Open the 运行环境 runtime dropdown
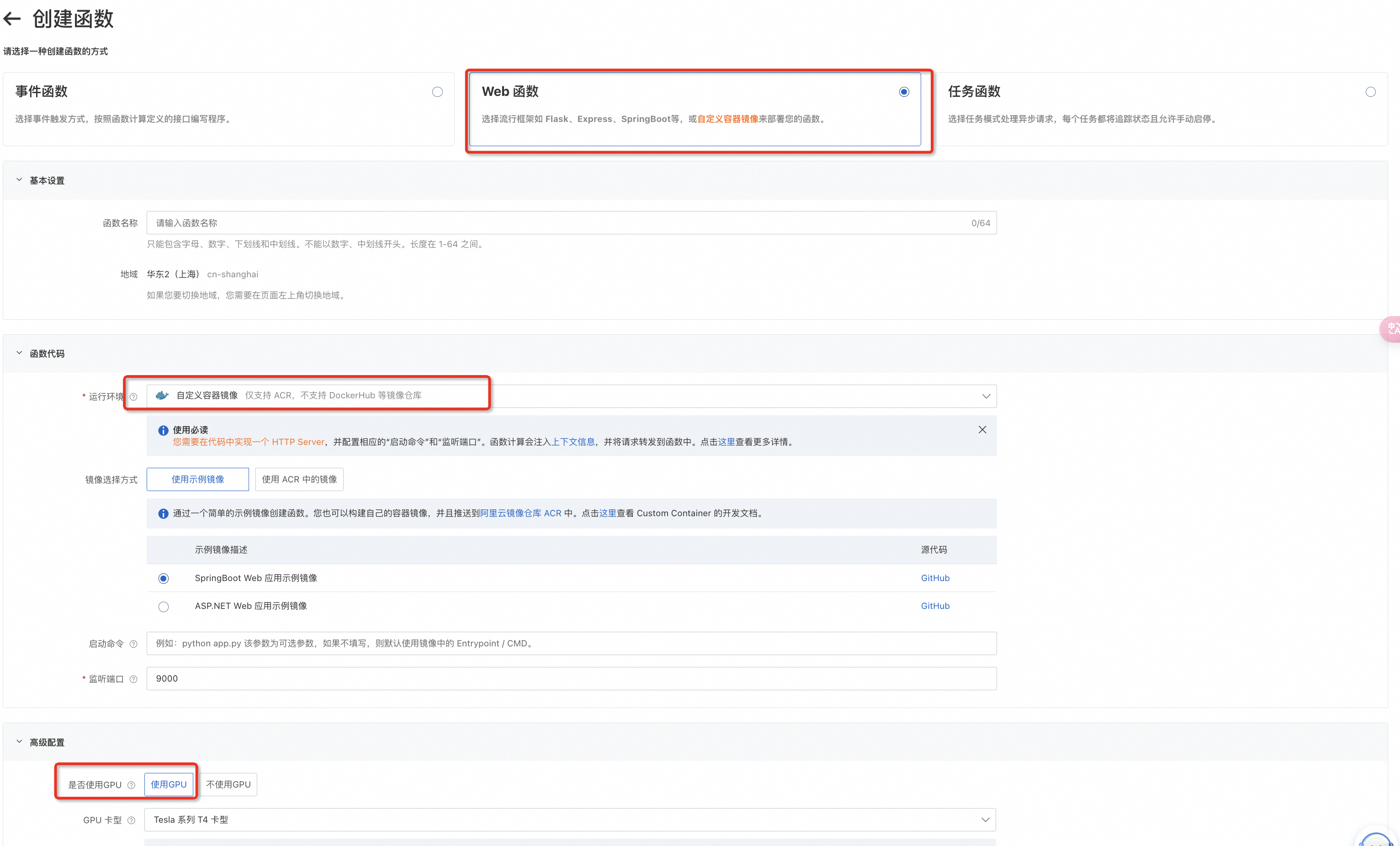The height and width of the screenshot is (846, 1400). (x=572, y=396)
